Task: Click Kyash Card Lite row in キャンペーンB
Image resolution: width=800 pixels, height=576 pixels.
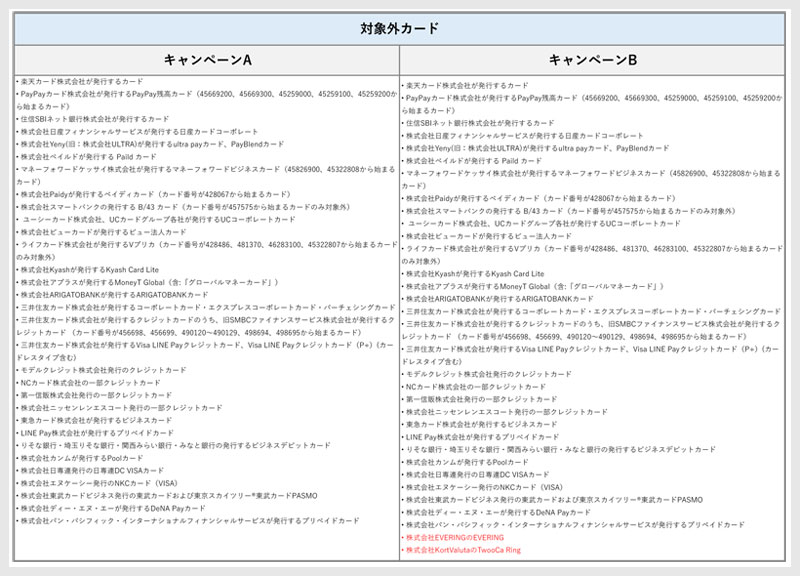Action: [x=472, y=274]
